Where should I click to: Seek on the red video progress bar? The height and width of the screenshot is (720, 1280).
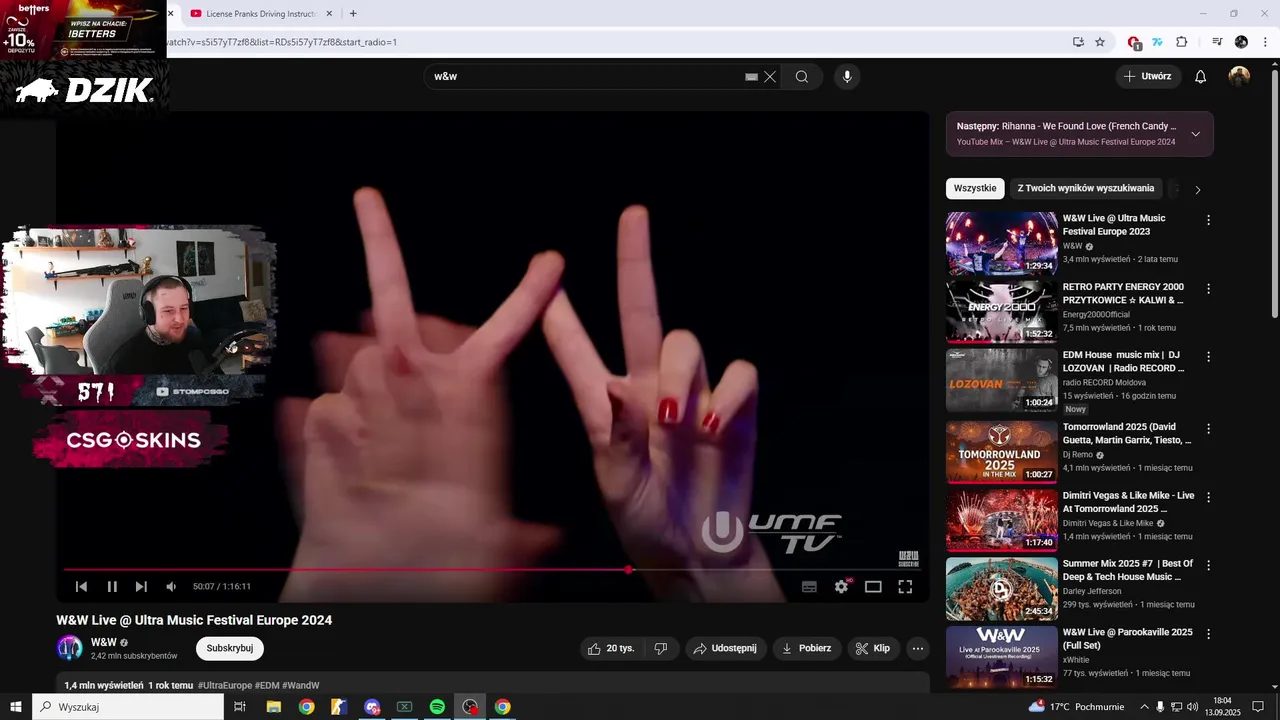[x=492, y=570]
